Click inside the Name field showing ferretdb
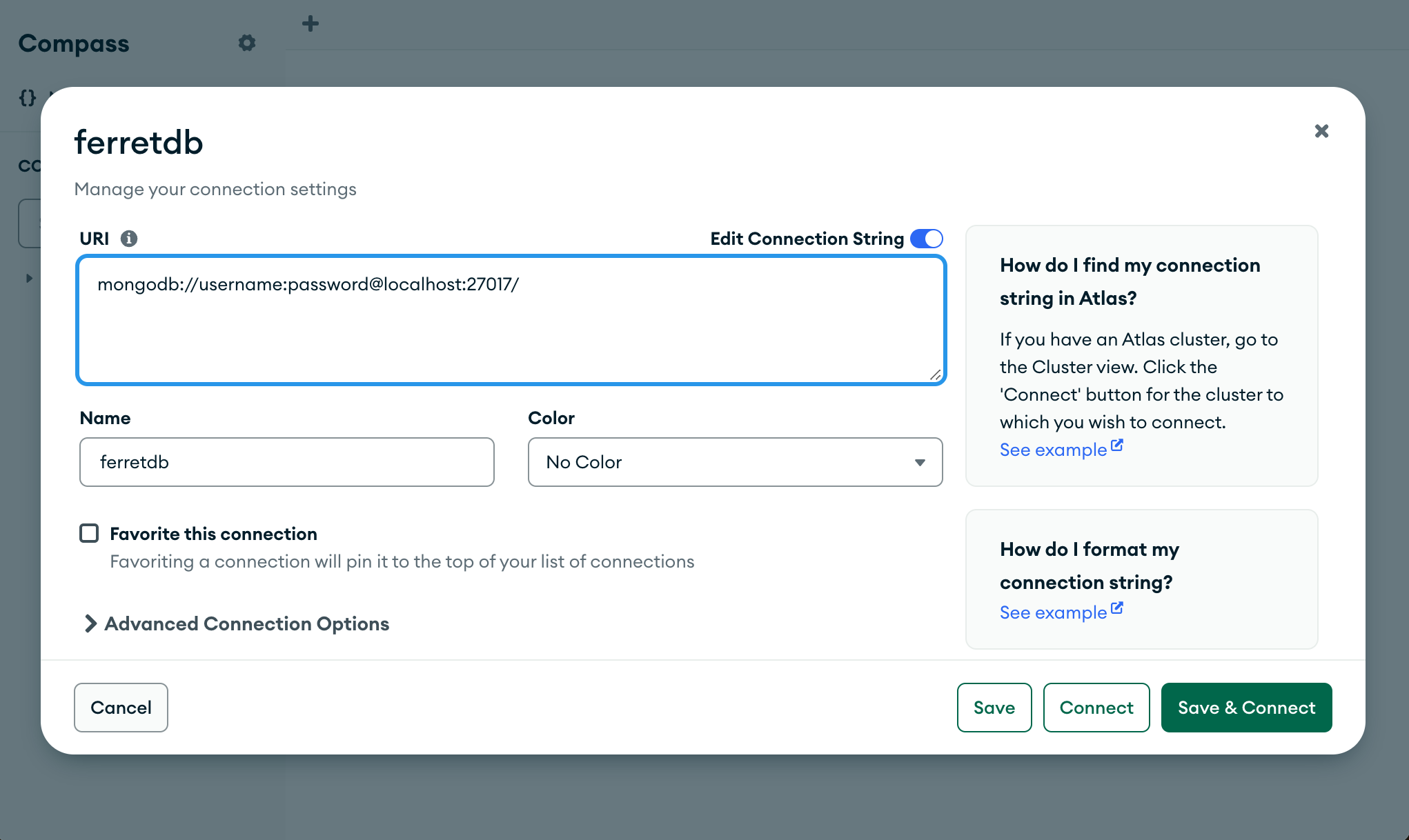 point(286,462)
